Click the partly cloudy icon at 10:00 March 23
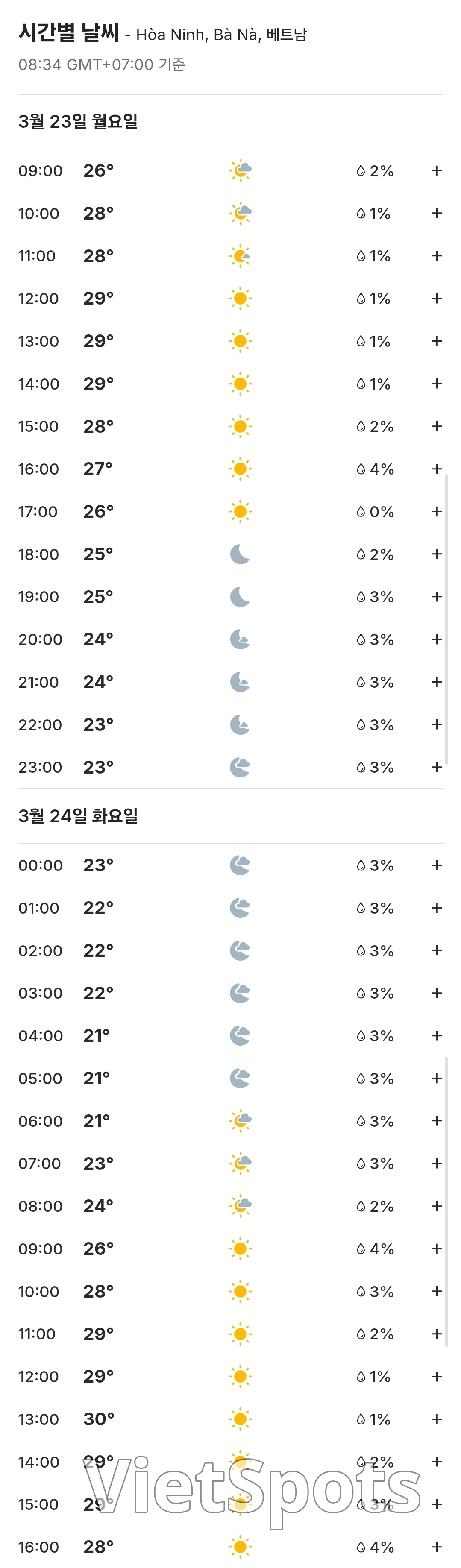 pyautogui.click(x=240, y=213)
